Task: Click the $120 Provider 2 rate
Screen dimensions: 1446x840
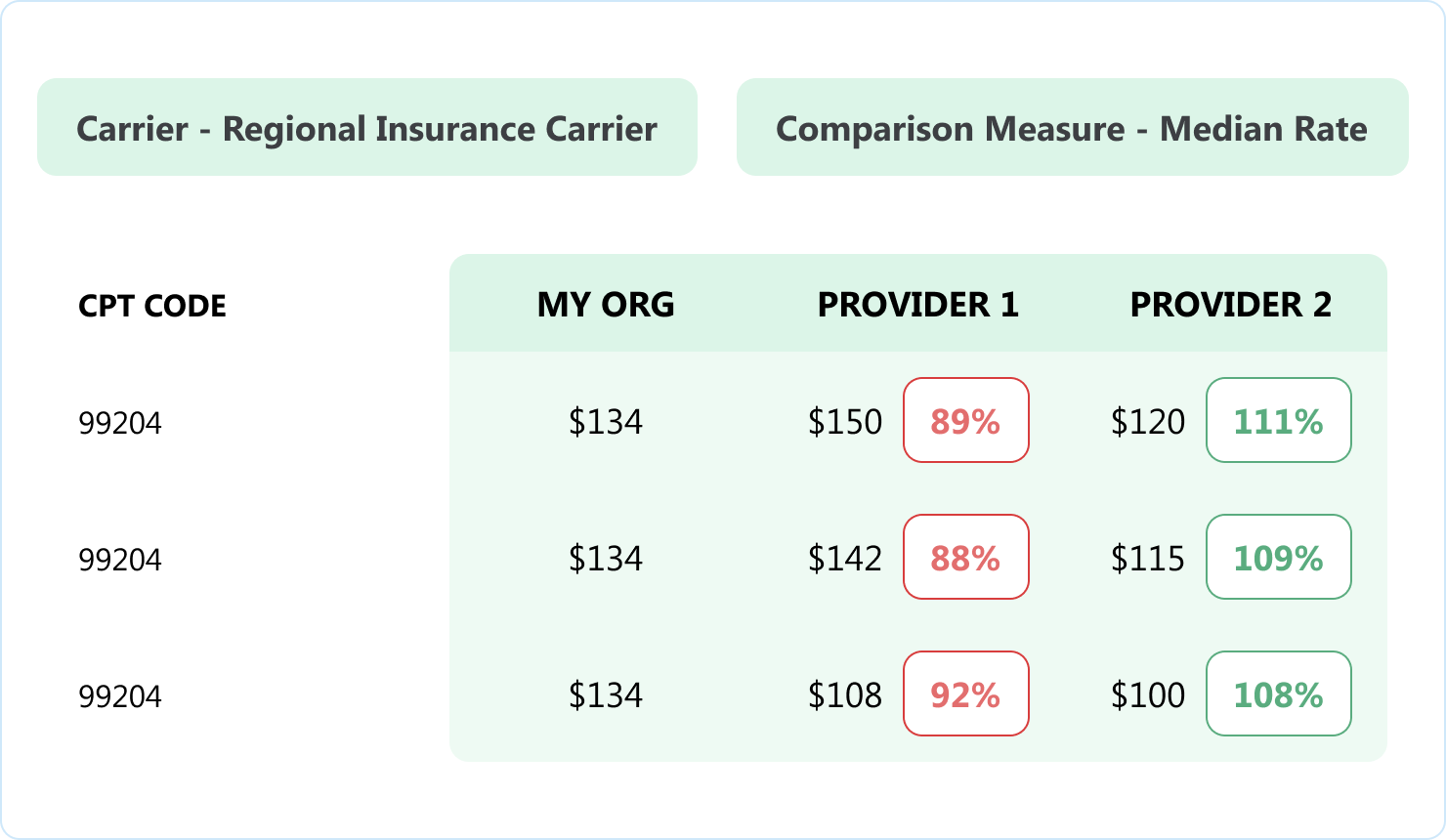Action: click(1148, 422)
